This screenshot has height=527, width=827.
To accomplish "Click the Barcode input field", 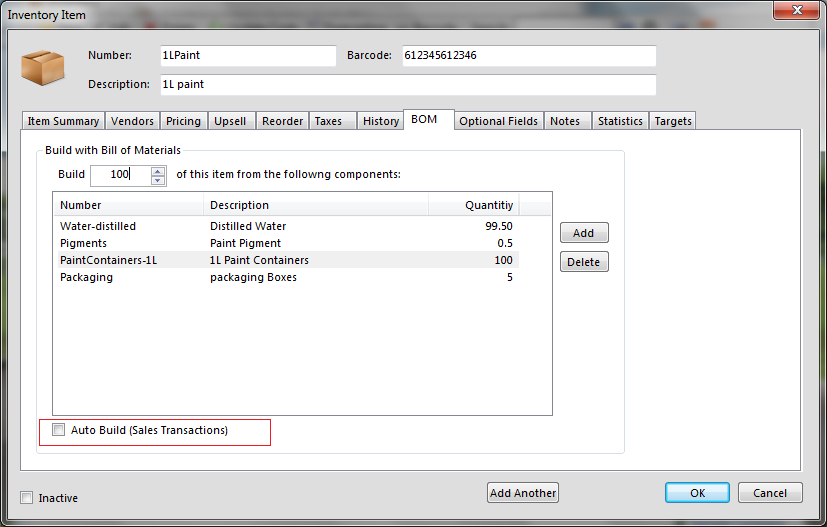I will [528, 56].
